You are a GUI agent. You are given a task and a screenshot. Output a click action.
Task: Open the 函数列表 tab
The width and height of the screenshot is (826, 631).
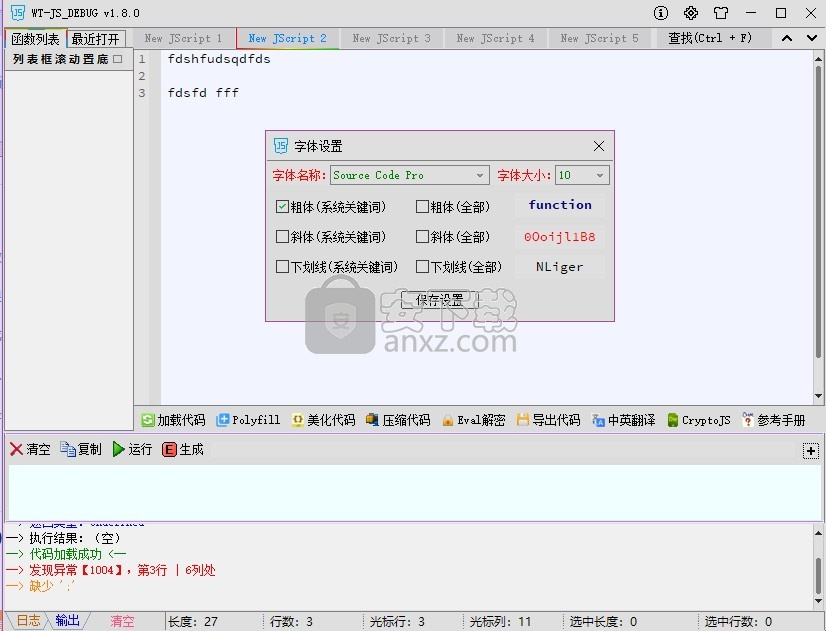coord(35,39)
